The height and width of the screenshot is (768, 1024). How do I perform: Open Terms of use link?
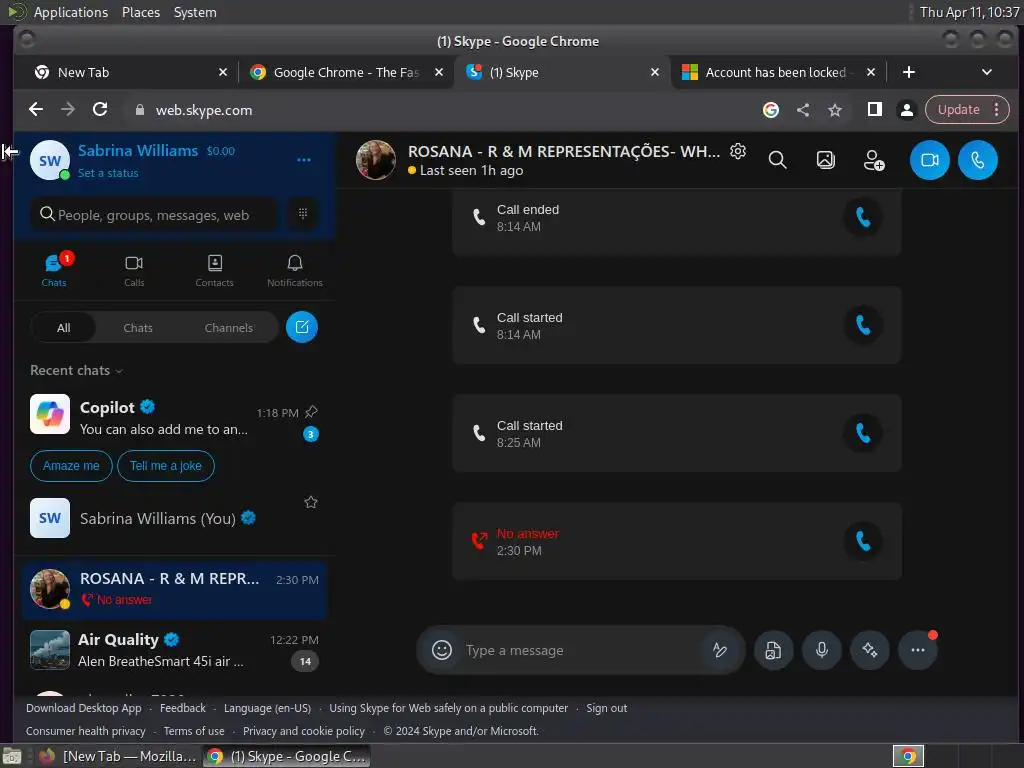(x=194, y=731)
